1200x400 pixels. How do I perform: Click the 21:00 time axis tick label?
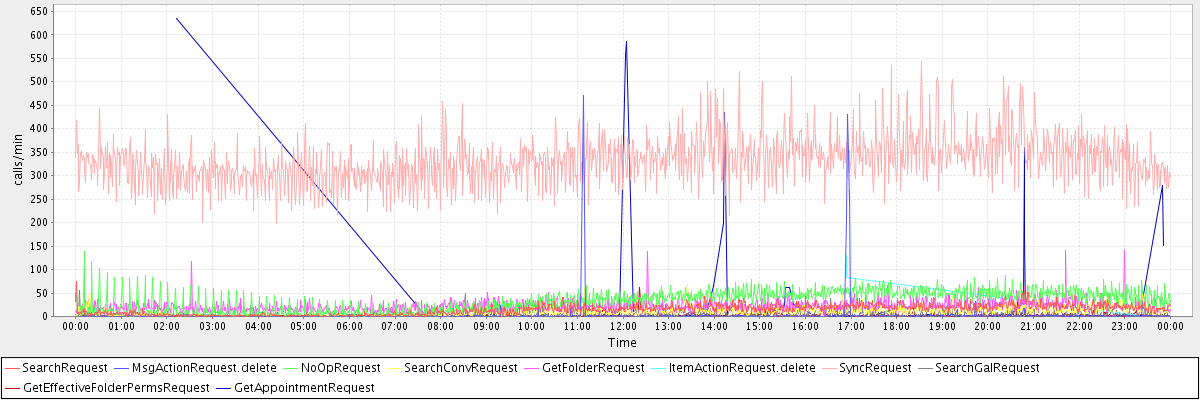pyautogui.click(x=1033, y=326)
